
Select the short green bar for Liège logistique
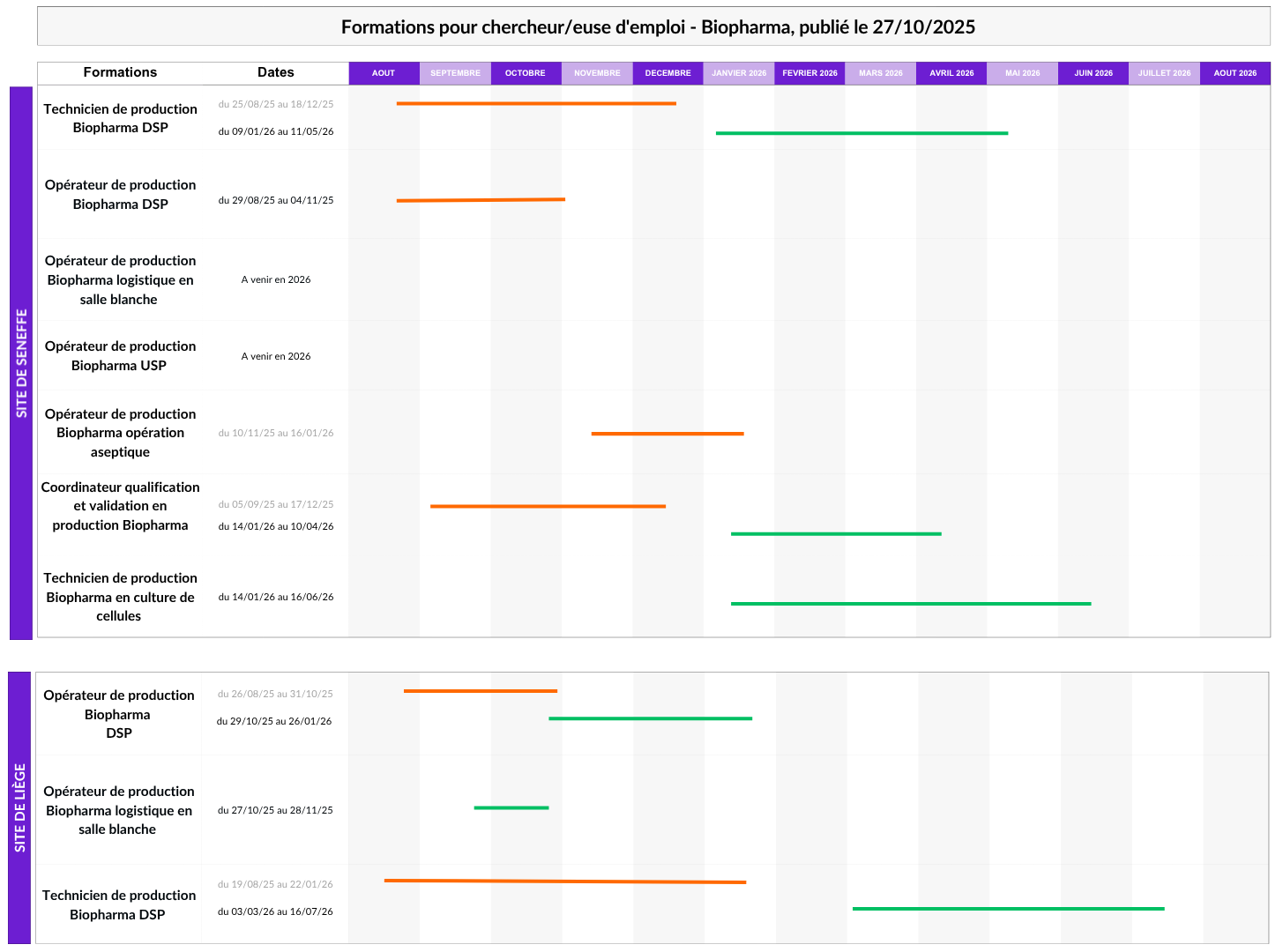tap(511, 807)
